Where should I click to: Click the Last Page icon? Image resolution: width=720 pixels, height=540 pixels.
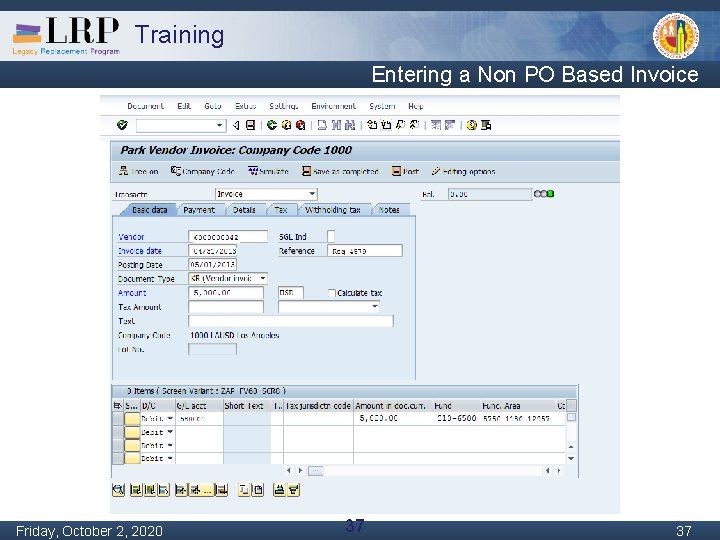(414, 125)
